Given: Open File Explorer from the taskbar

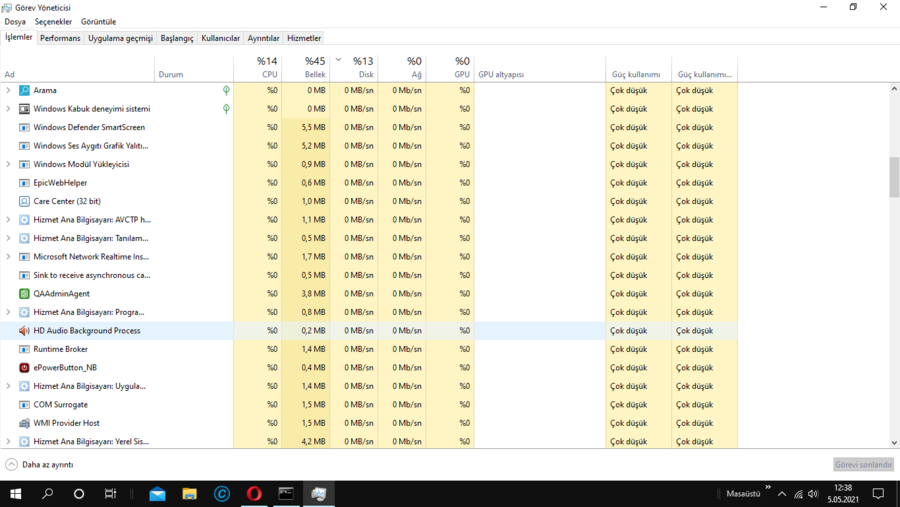Looking at the screenshot, I should pos(189,494).
